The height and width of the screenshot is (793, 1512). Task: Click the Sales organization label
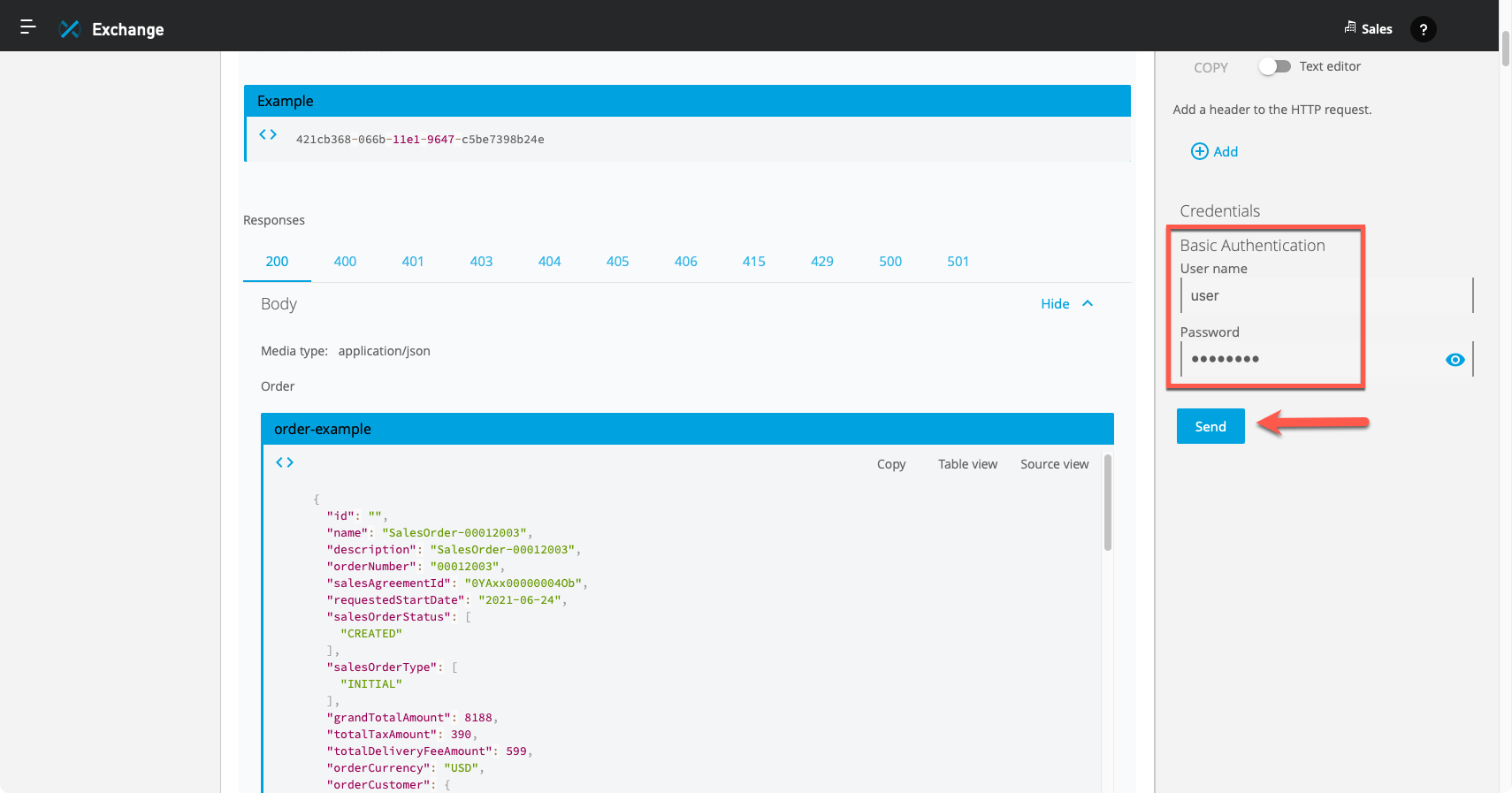[1377, 29]
